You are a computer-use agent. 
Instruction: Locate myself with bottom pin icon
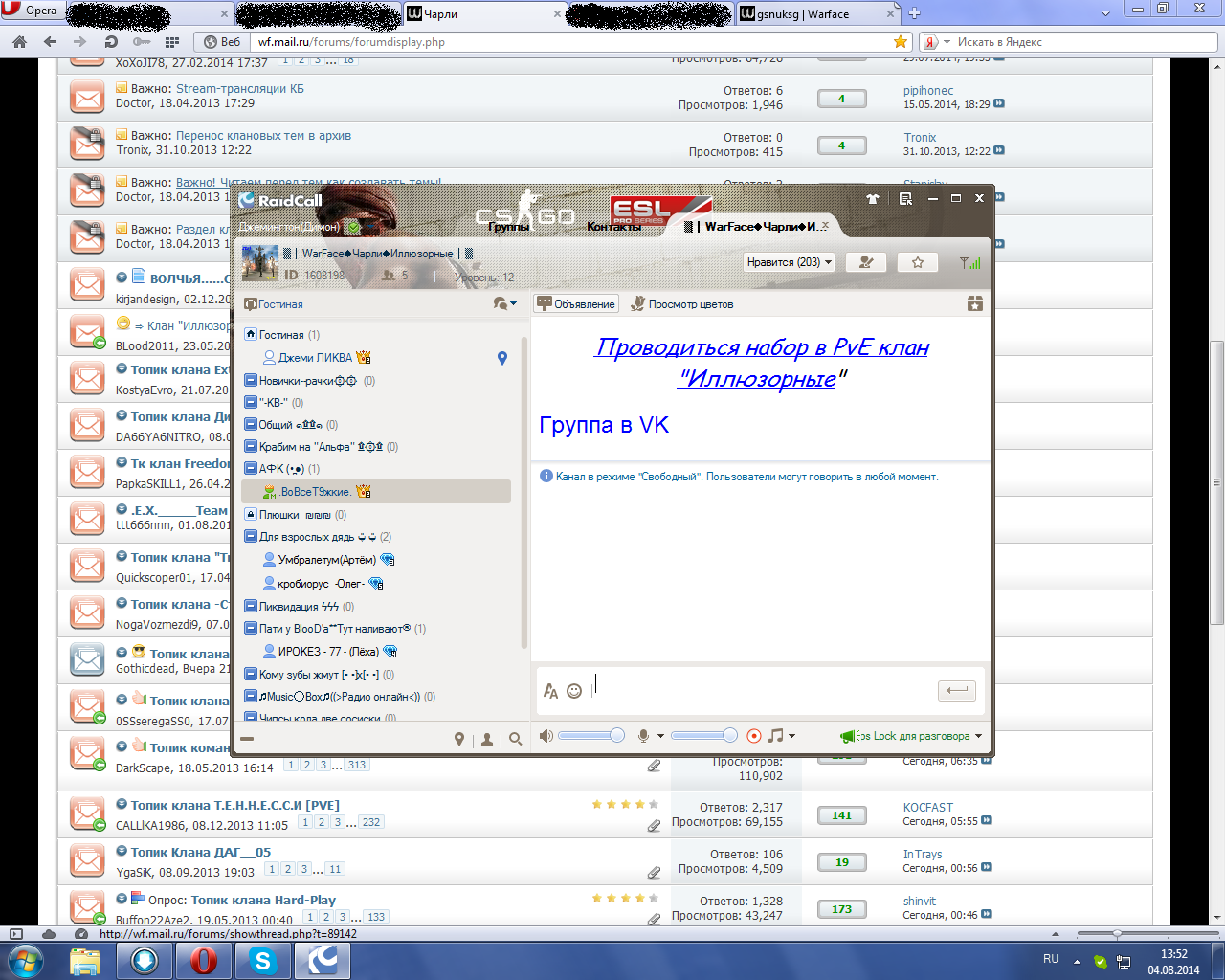(x=459, y=739)
